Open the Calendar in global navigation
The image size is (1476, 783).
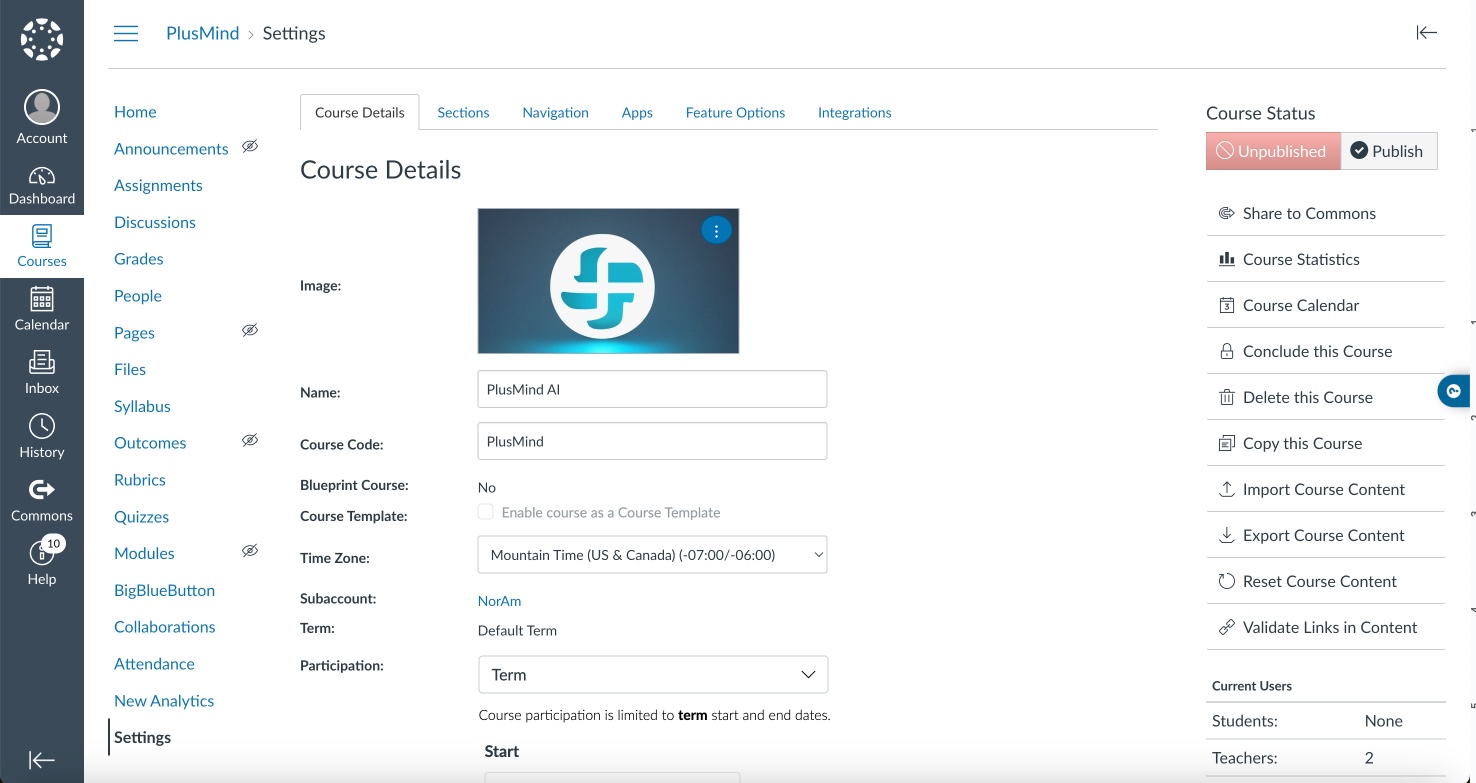coord(42,310)
